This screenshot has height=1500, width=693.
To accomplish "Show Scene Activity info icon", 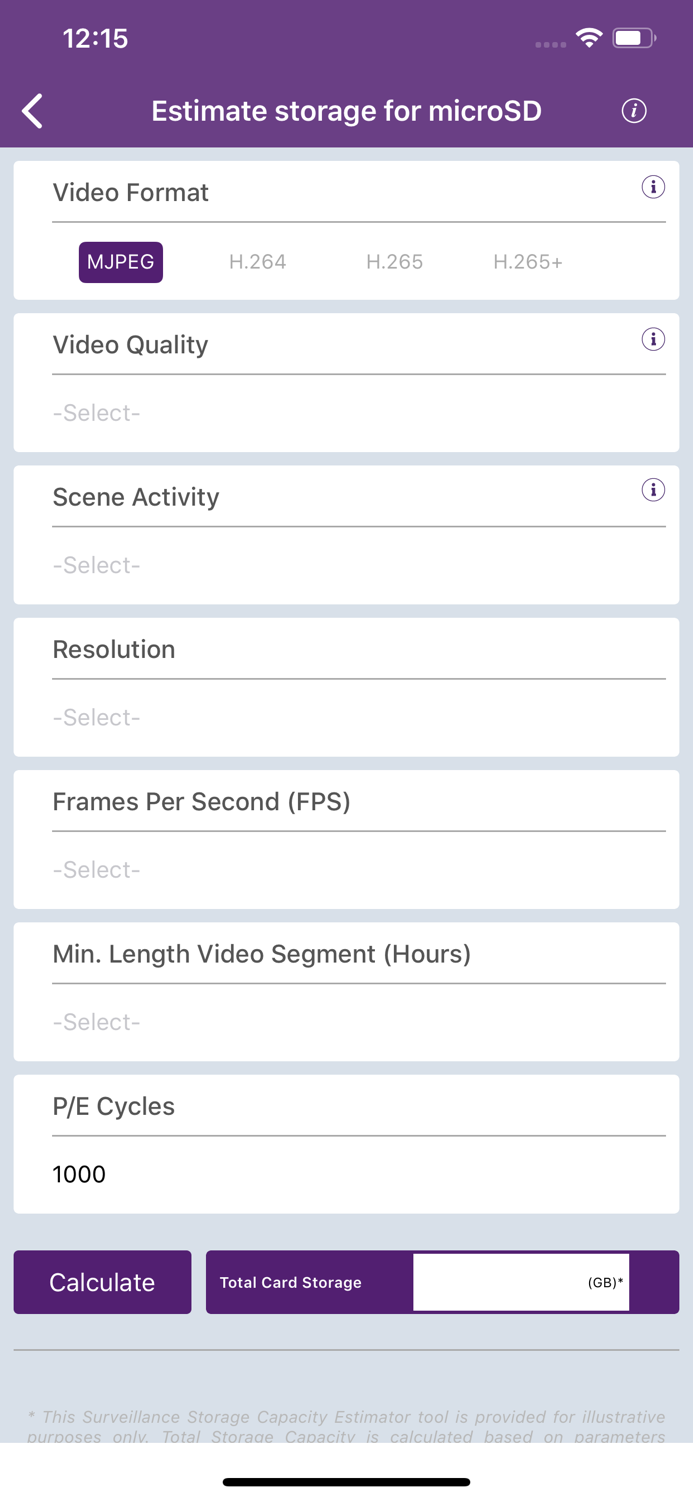I will click(653, 490).
